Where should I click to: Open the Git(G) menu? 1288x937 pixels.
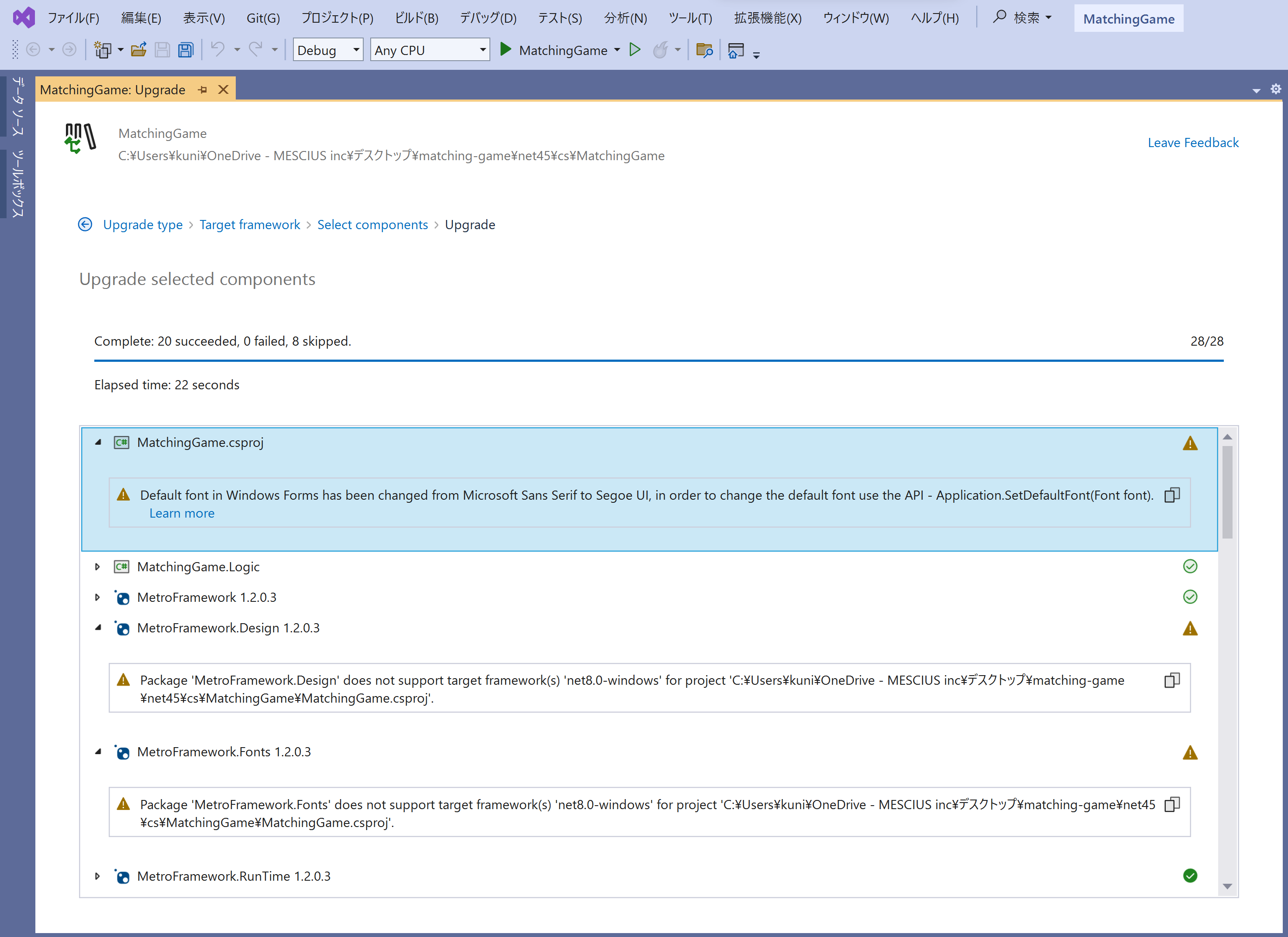(x=263, y=18)
